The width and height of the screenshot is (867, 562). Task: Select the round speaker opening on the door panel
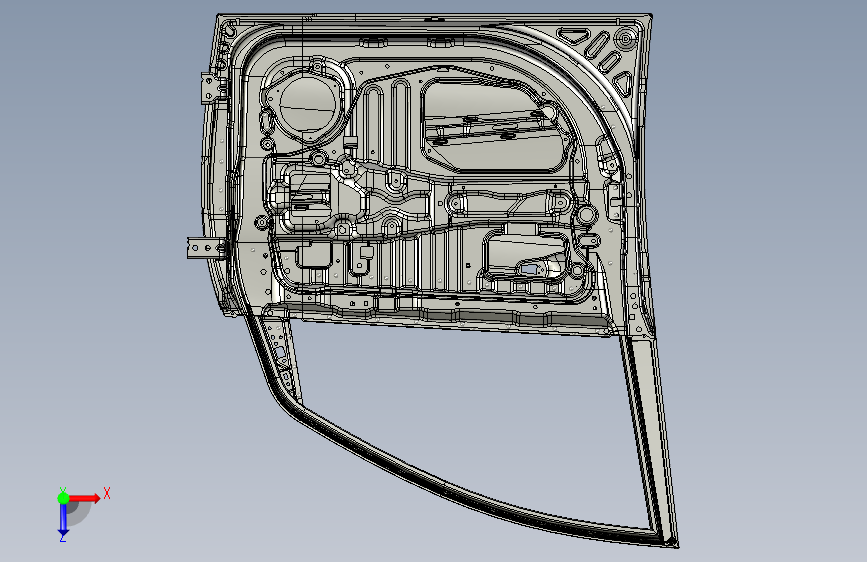[308, 105]
